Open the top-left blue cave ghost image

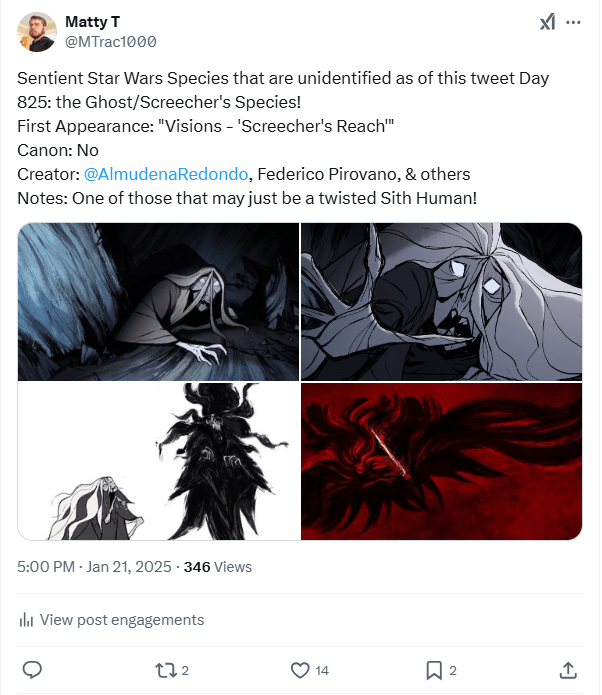(158, 302)
